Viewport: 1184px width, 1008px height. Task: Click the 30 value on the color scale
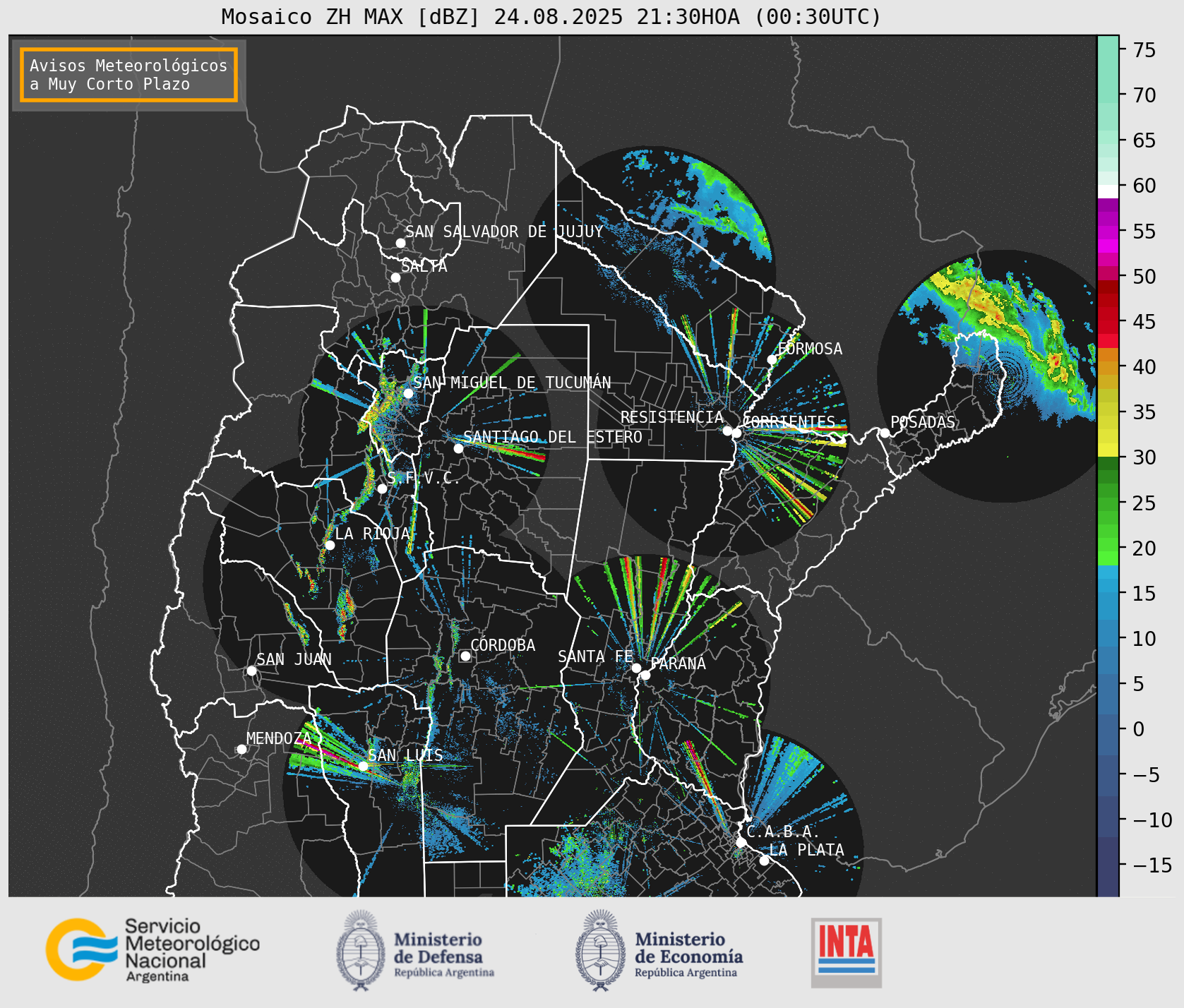pos(1144,457)
